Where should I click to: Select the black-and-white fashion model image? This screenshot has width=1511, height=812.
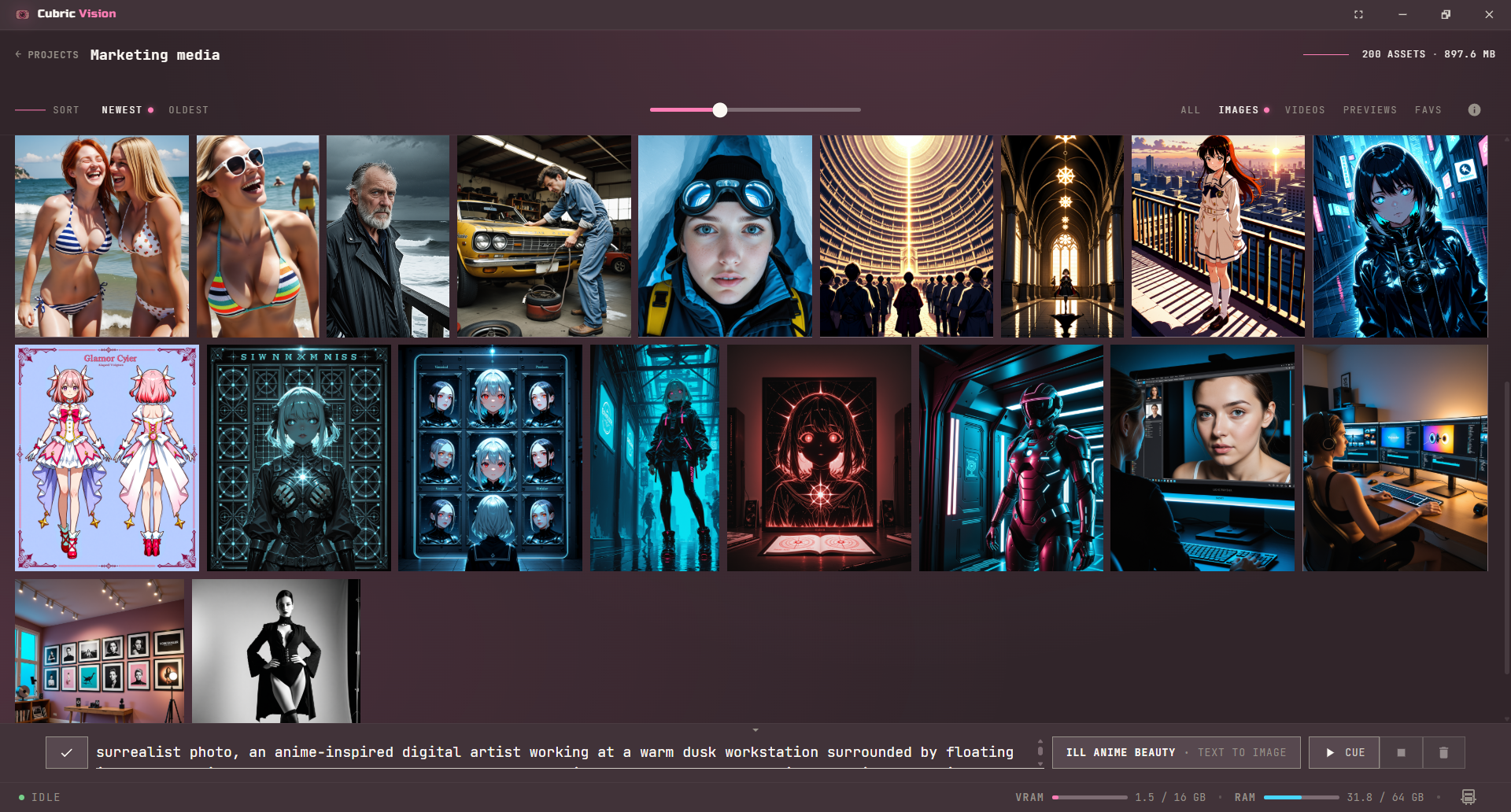click(276, 651)
